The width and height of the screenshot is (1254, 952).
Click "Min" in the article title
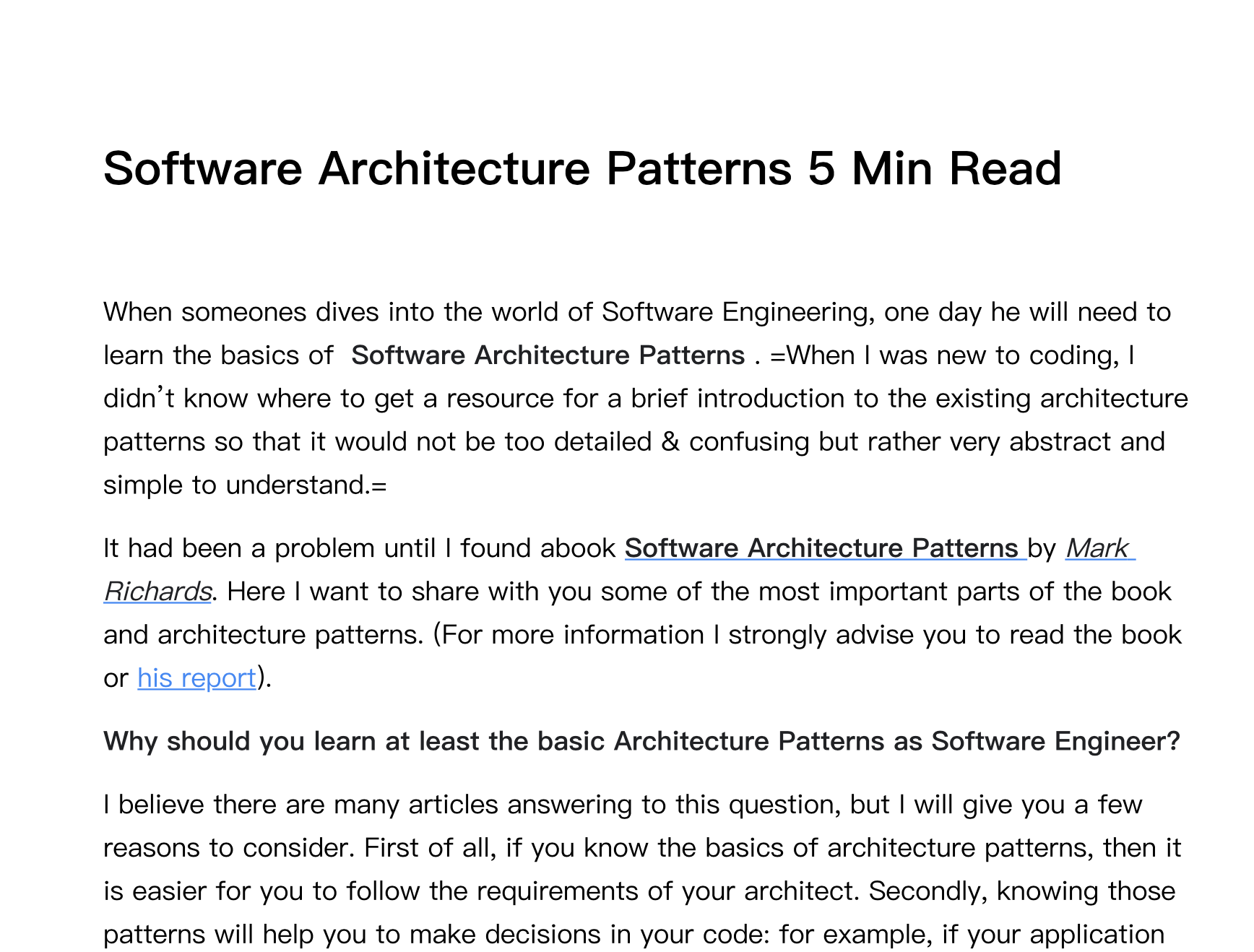pyautogui.click(x=892, y=168)
